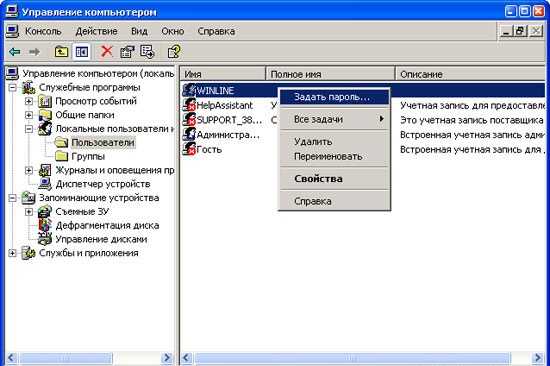550x366 pixels.
Task: Click the WINLINE user icon
Action: [189, 90]
